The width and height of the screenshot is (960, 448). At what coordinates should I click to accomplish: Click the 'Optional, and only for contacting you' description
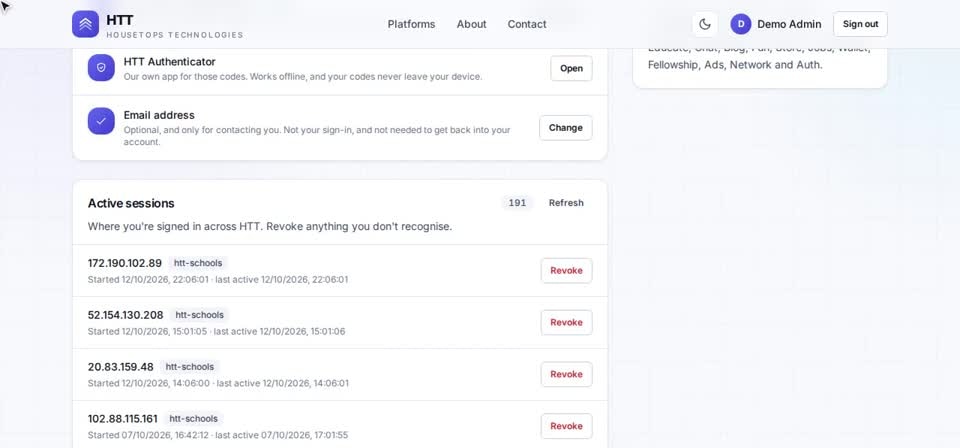(317, 136)
